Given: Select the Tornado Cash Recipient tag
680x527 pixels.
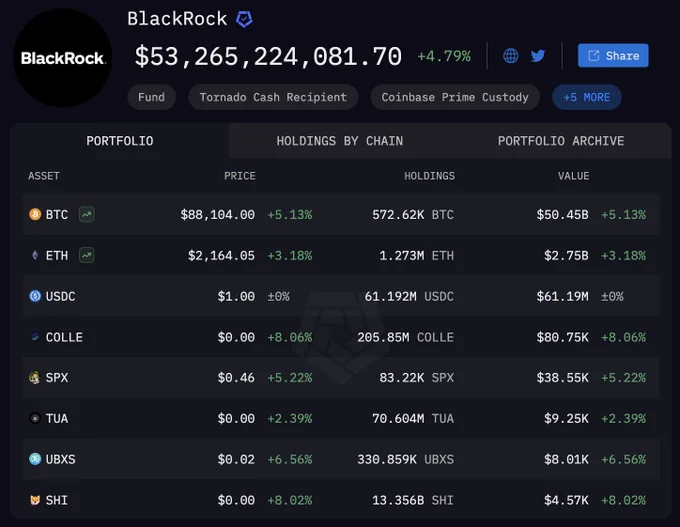Looking at the screenshot, I should (x=273, y=97).
